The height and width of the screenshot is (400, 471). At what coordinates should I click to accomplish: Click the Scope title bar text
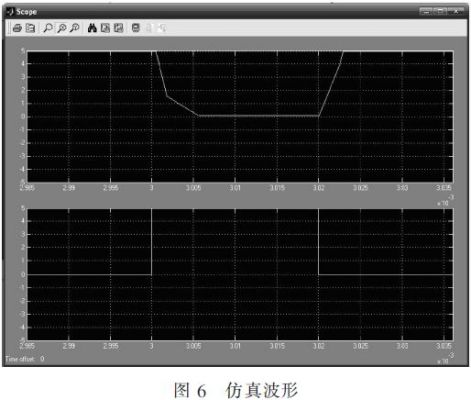[26, 12]
